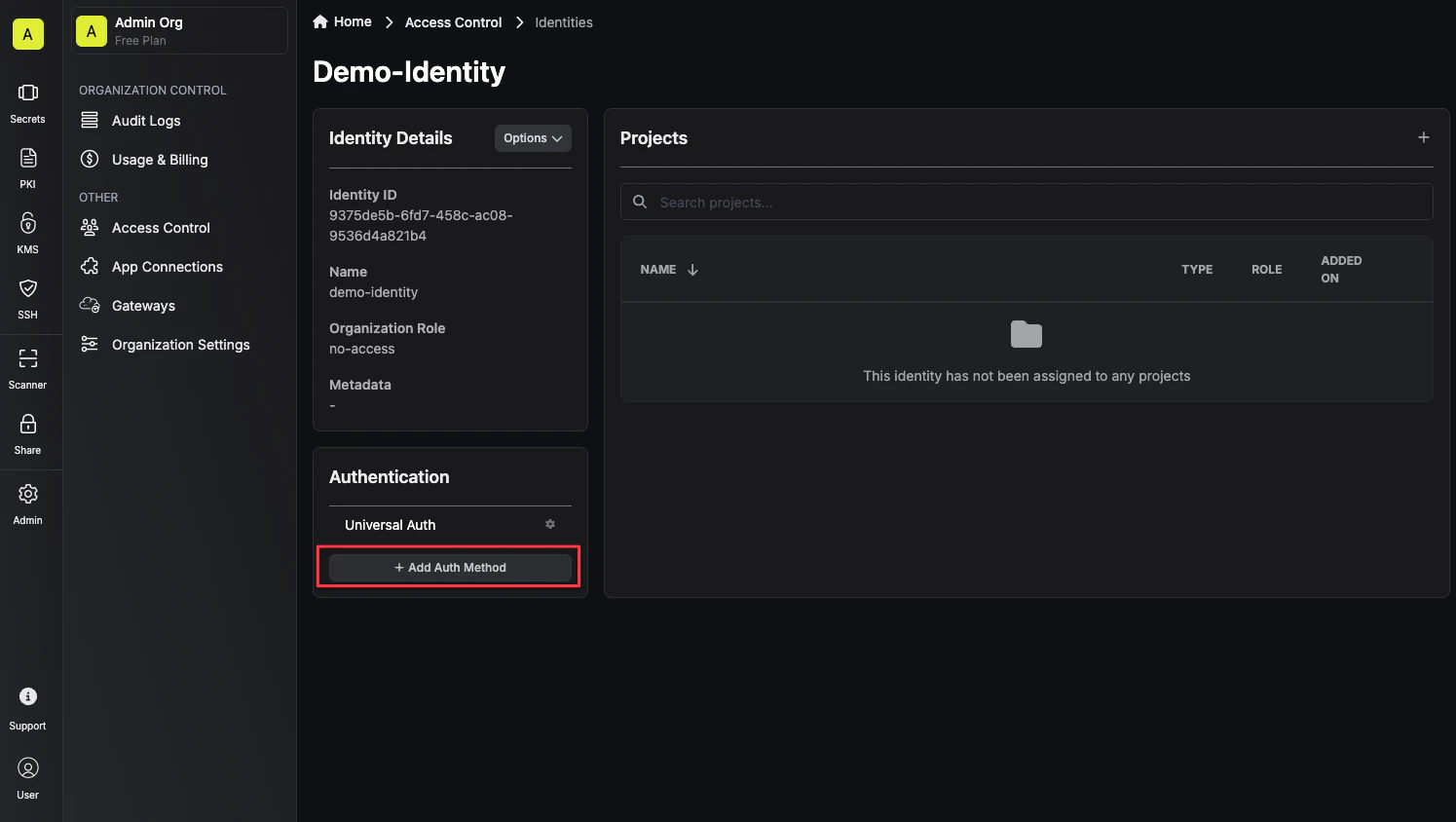Click the Identity ID value text
This screenshot has height=822, width=1456.
tap(421, 225)
